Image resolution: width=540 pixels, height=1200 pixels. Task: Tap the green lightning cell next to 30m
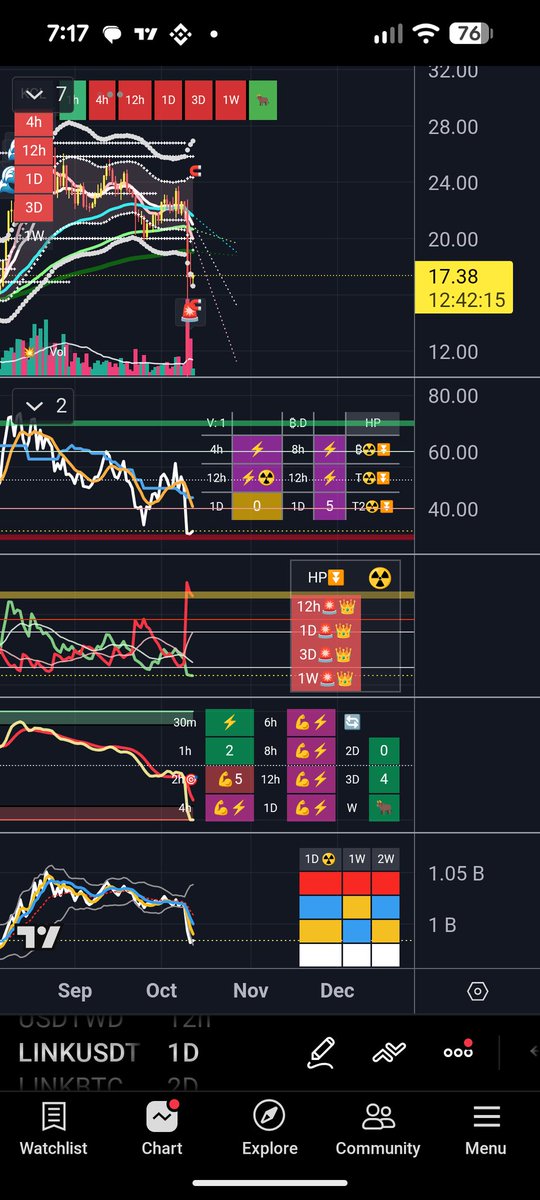point(230,722)
